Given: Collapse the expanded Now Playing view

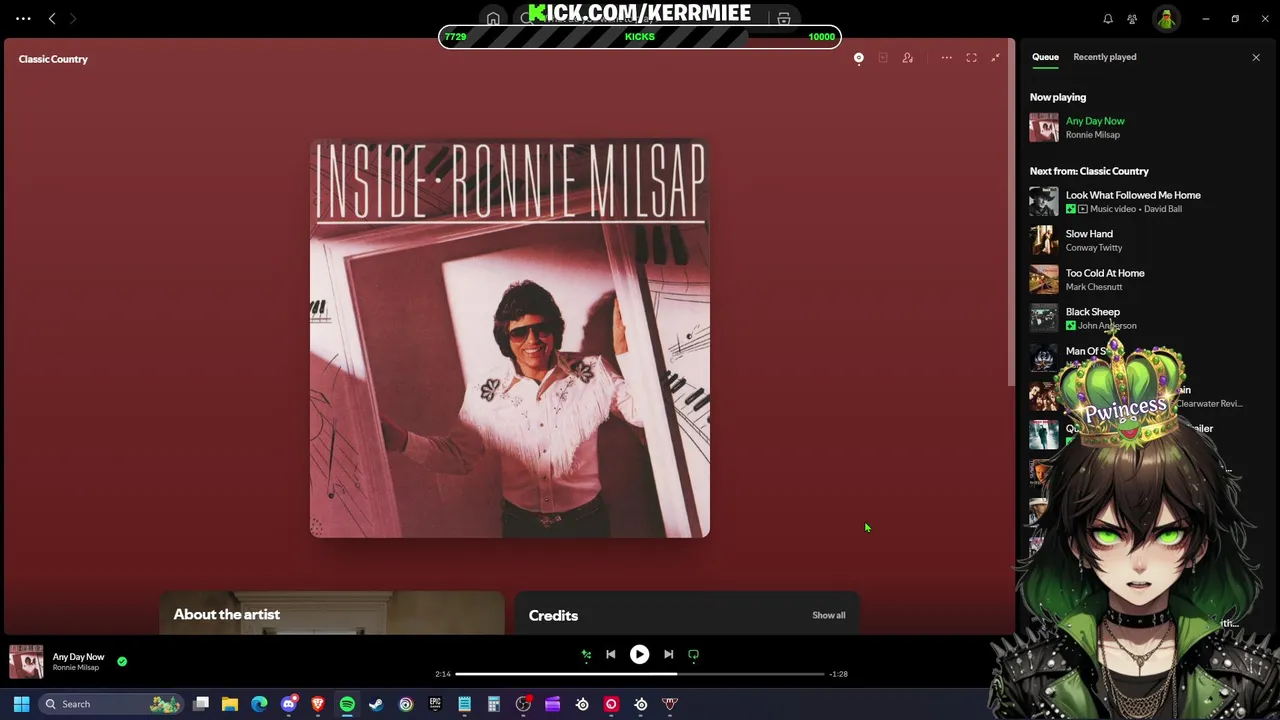Looking at the screenshot, I should click(995, 58).
